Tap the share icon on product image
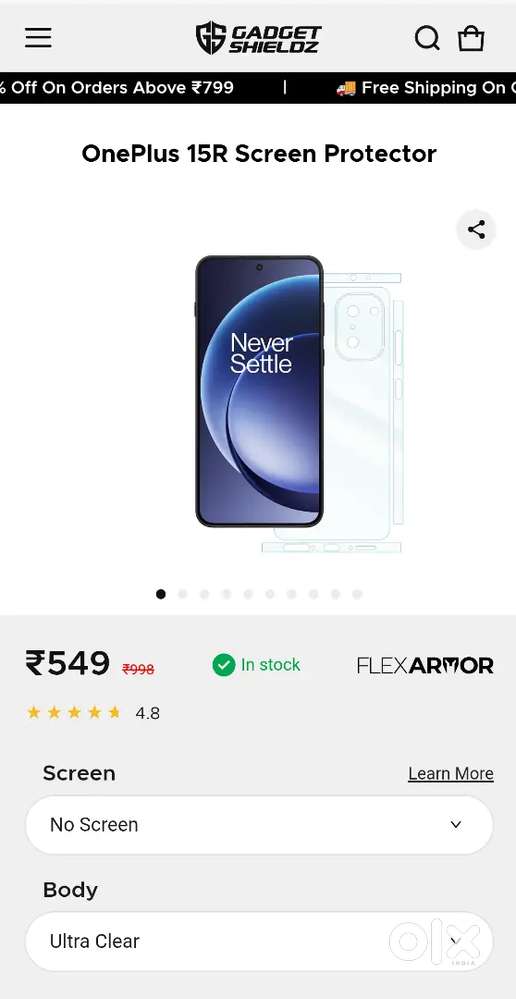Image resolution: width=516 pixels, height=999 pixels. 476,229
